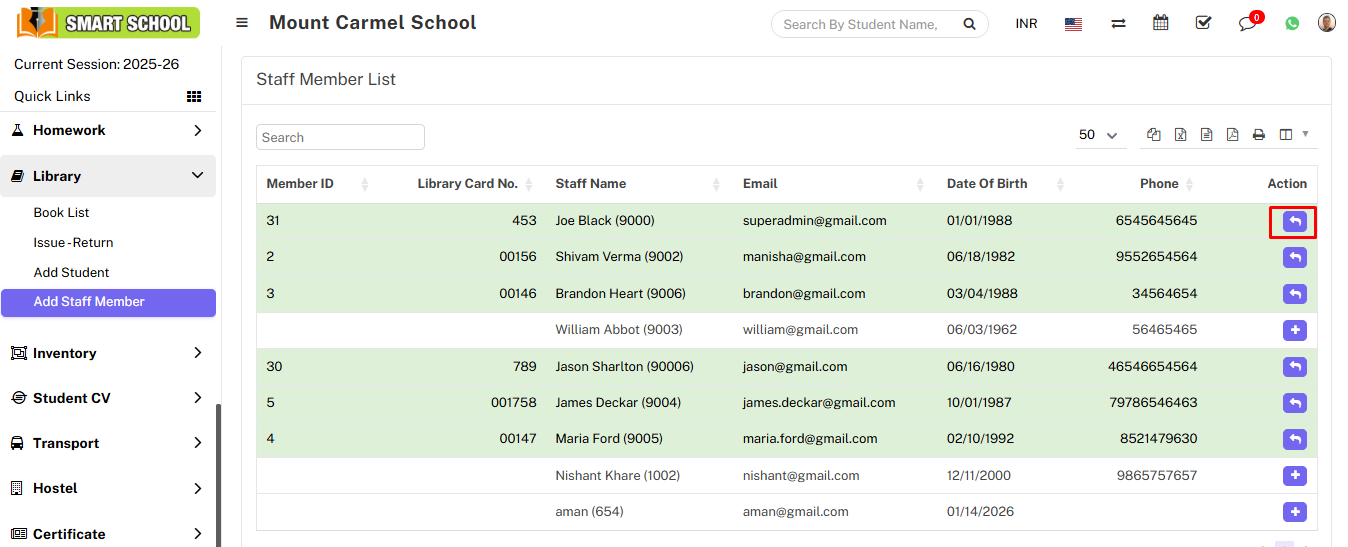This screenshot has width=1348, height=547.
Task: Export the staff list as PDF
Action: (x=1232, y=135)
